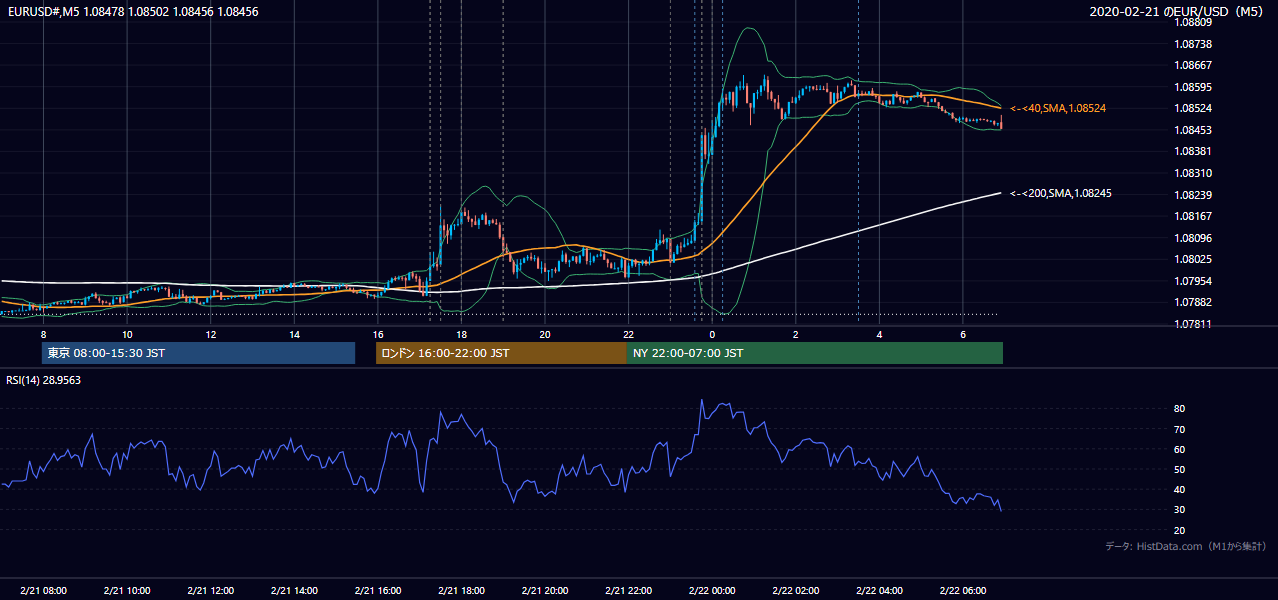The height and width of the screenshot is (600, 1278).
Task: Click price axis label 1.08096
Action: [x=1194, y=238]
